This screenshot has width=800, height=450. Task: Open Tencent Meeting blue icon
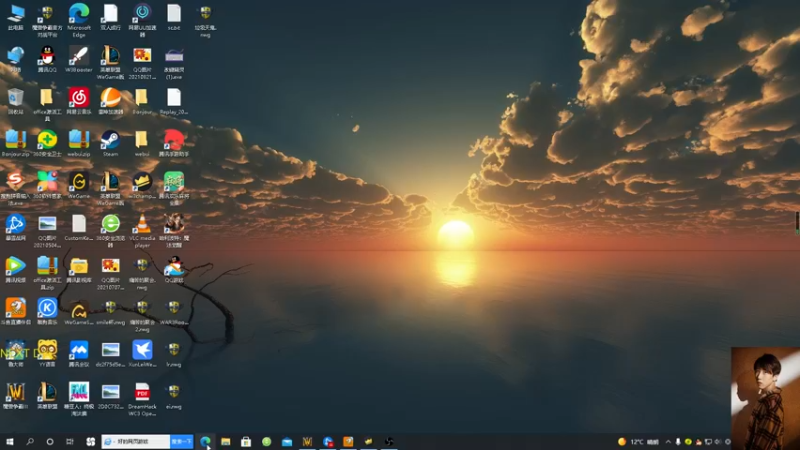79,354
